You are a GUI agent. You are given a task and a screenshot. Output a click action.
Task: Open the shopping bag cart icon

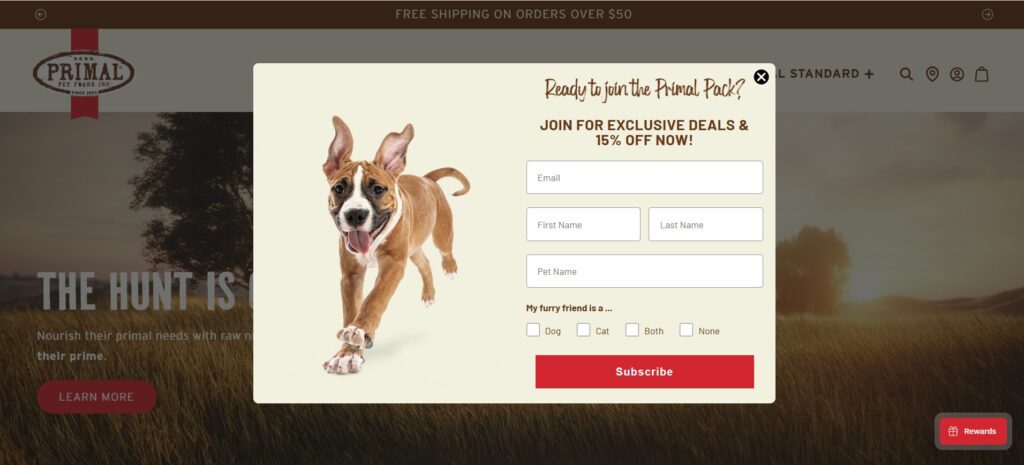click(x=982, y=74)
